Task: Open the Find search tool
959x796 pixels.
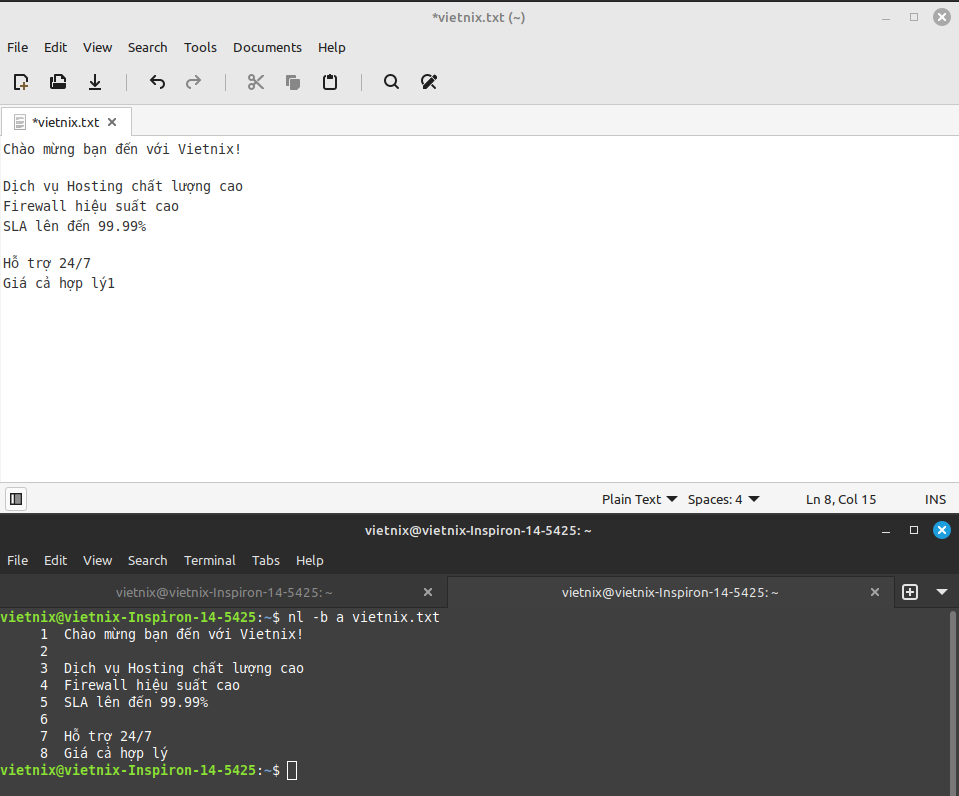Action: (x=391, y=82)
